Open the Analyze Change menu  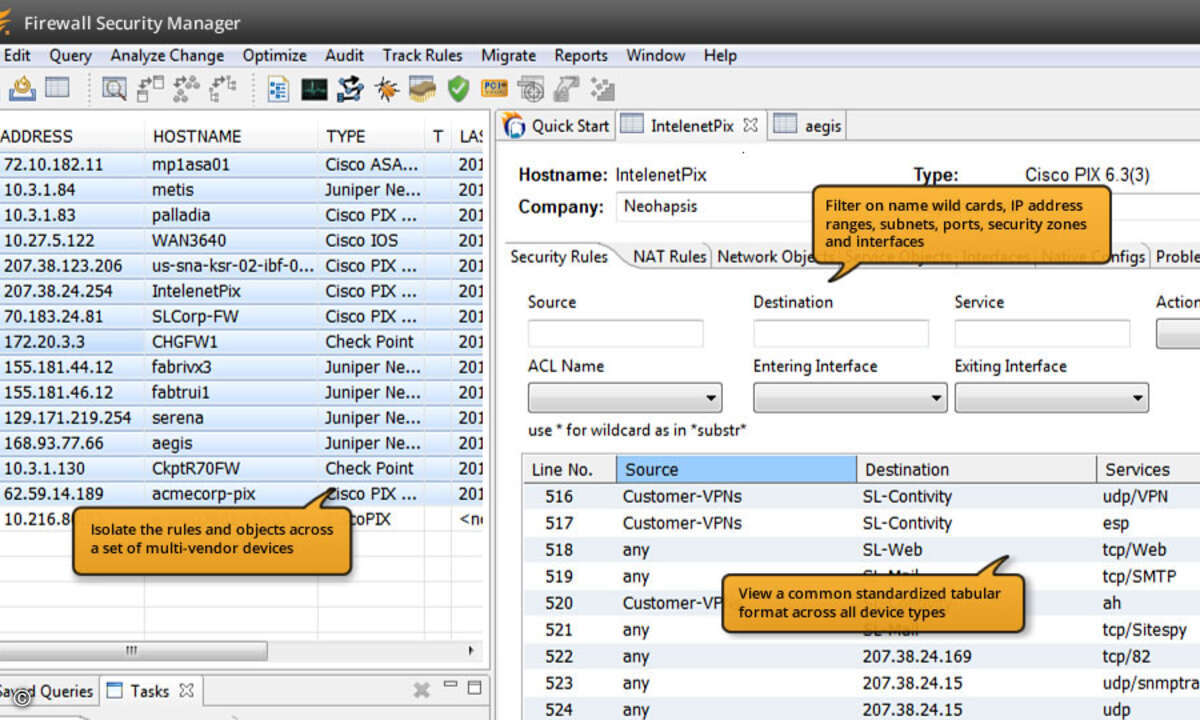click(x=167, y=56)
